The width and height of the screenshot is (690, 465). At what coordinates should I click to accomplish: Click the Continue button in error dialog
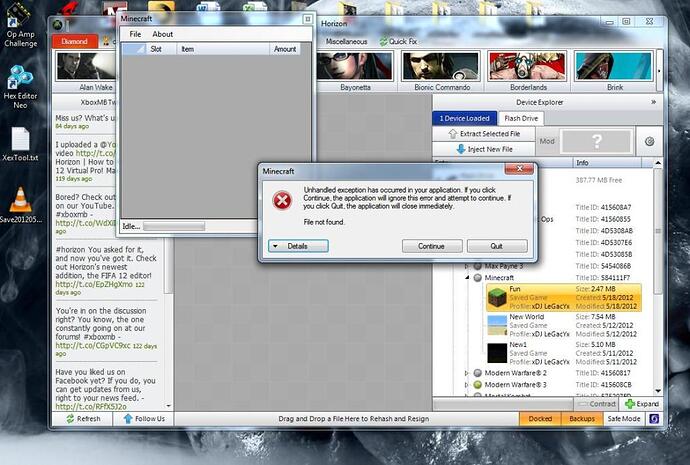[431, 246]
